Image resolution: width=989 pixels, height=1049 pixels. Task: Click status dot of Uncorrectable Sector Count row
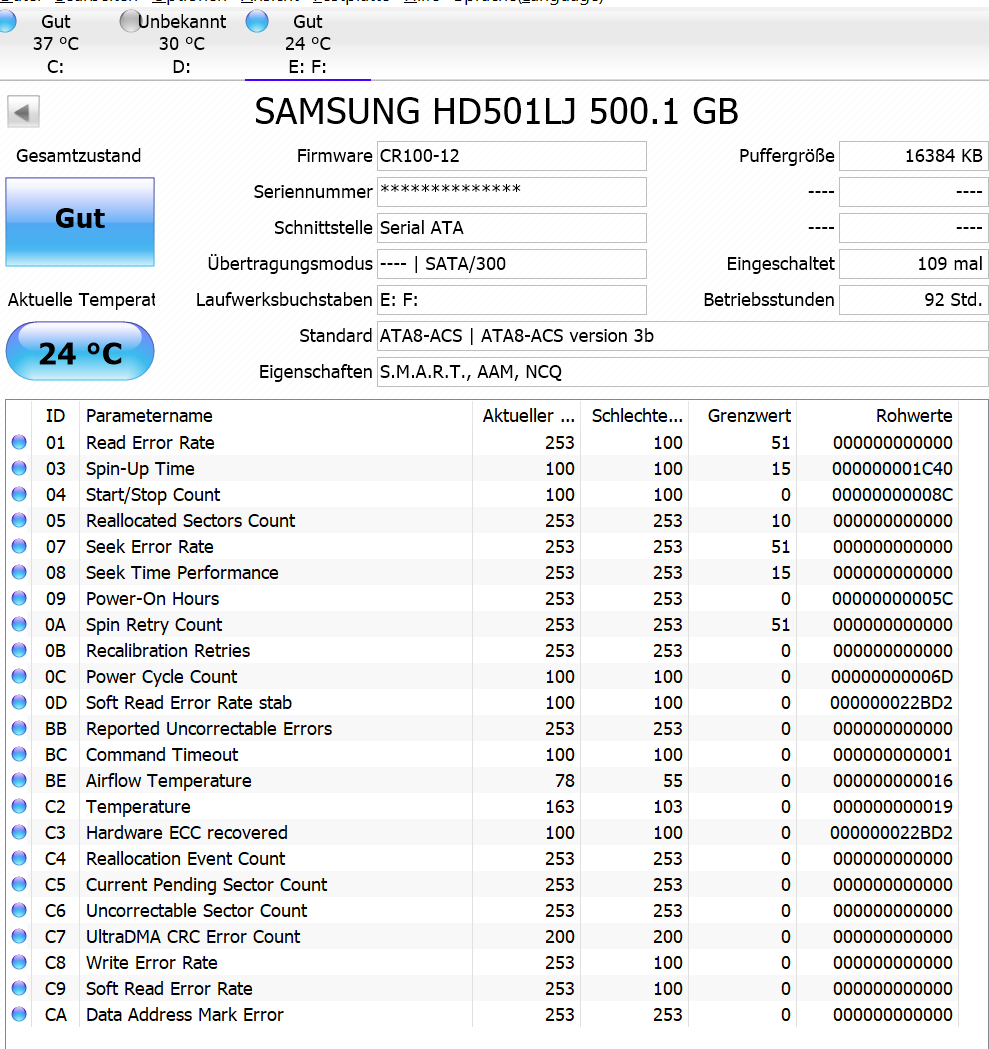19,910
